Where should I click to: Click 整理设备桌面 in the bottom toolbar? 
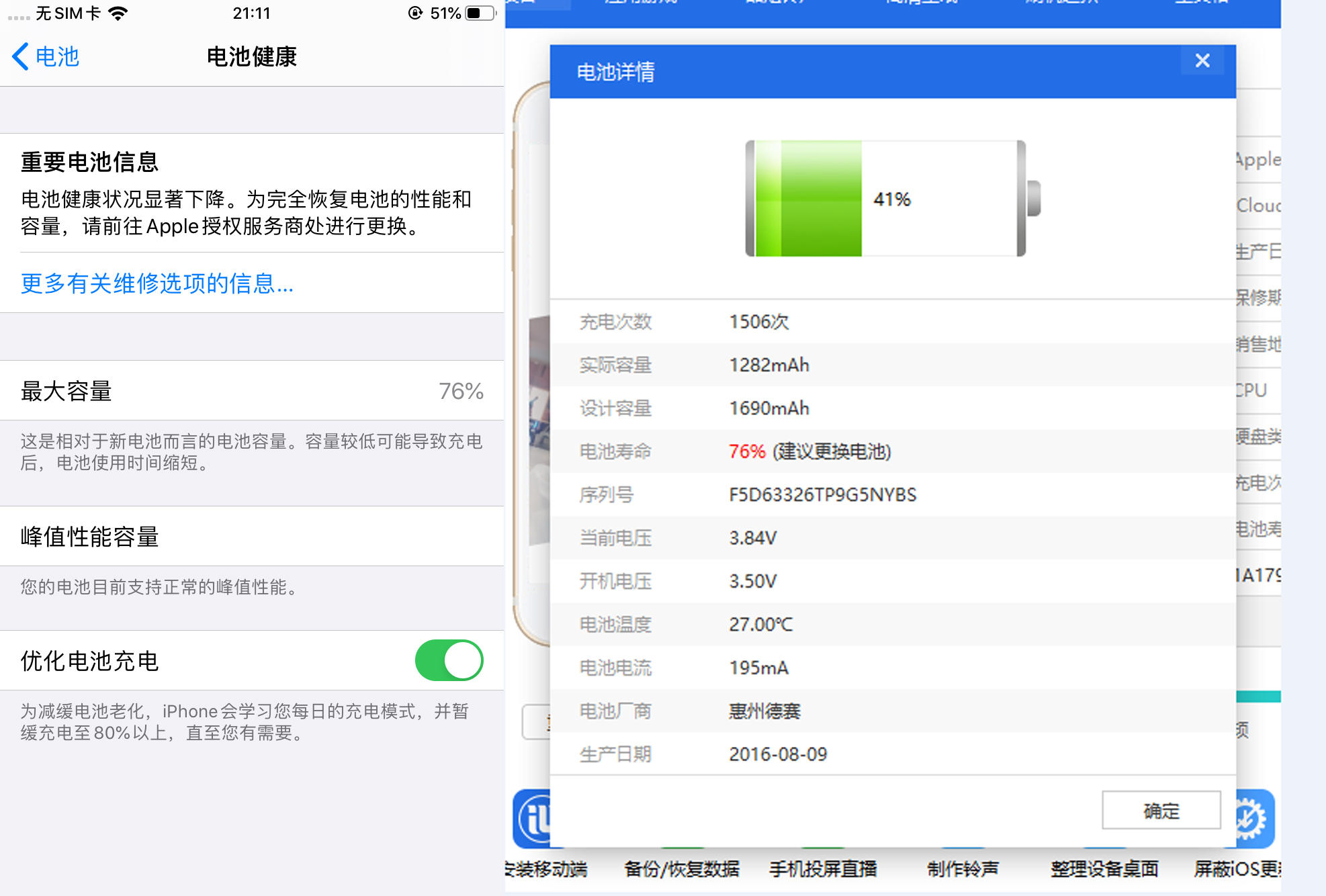(1105, 869)
